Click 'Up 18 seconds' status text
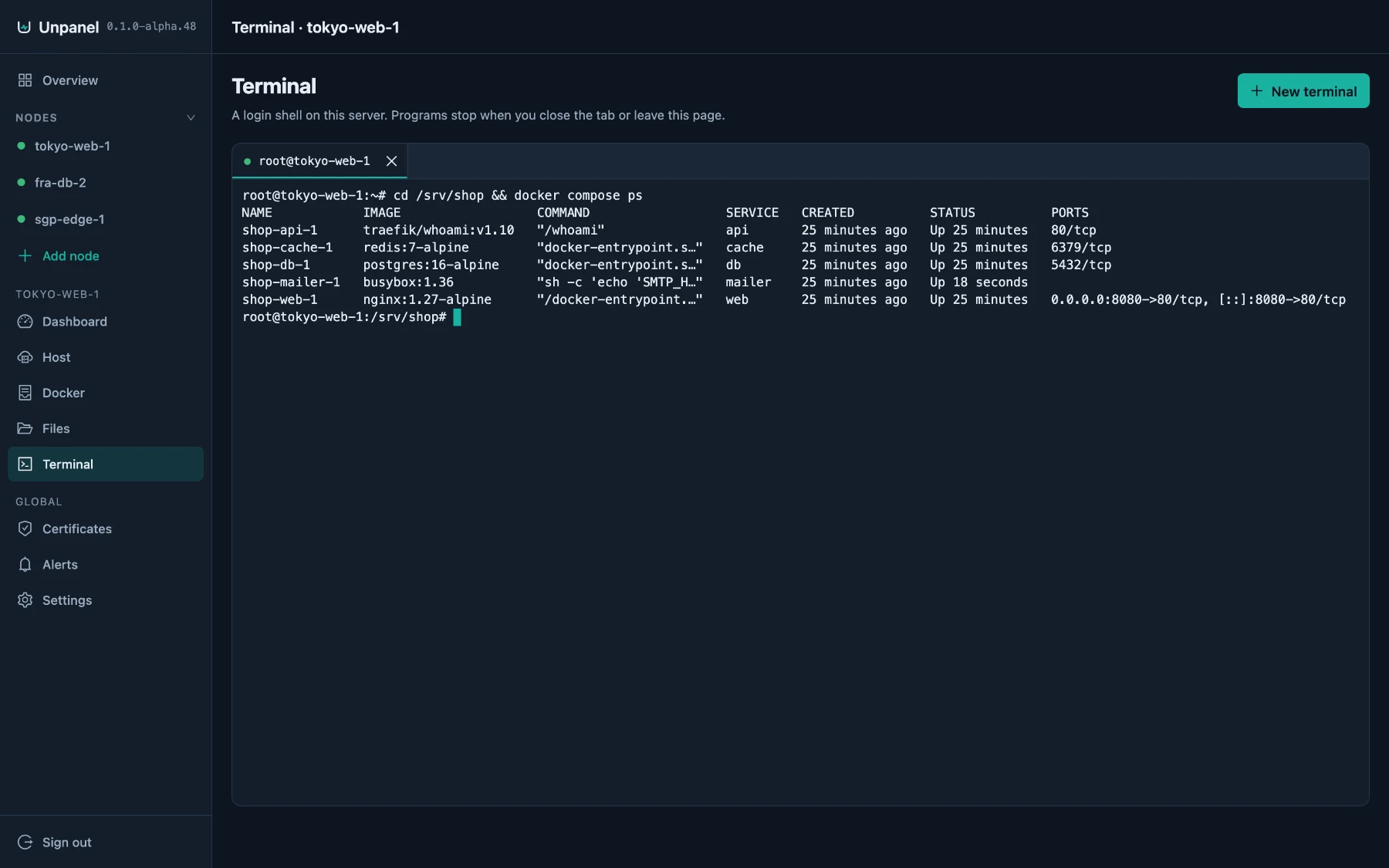This screenshot has height=868, width=1389. (x=978, y=282)
